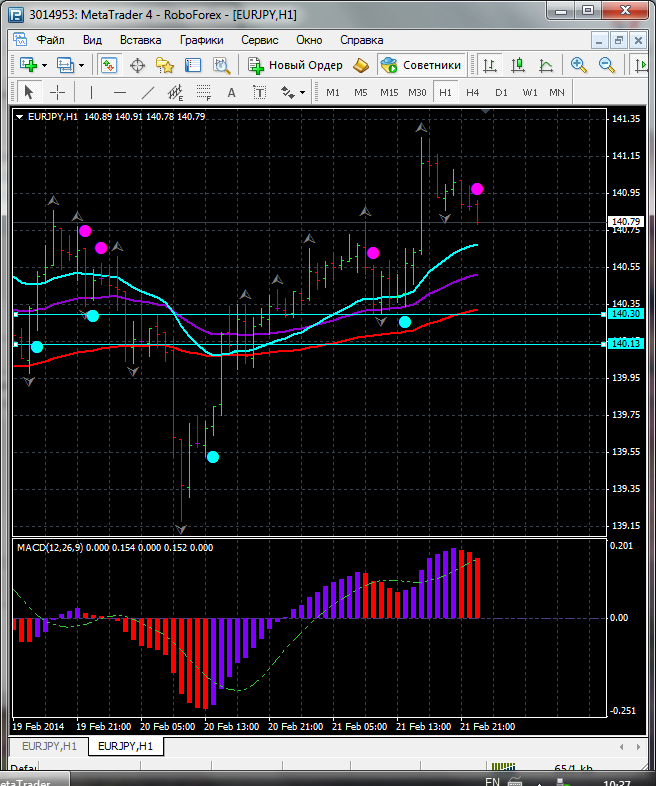Restore the inner chart window
Image resolution: width=656 pixels, height=786 pixels.
coord(619,40)
